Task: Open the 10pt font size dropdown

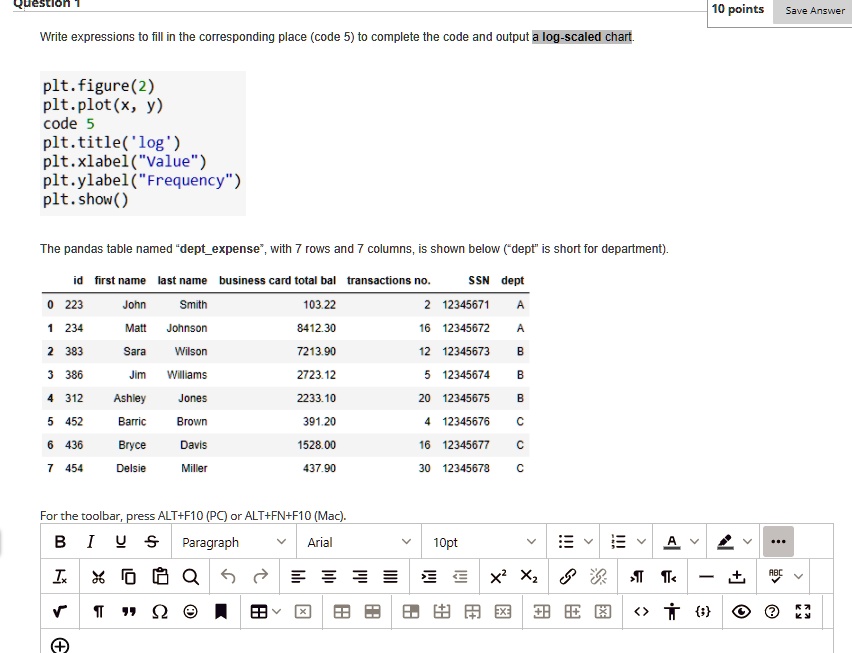Action: pos(484,542)
